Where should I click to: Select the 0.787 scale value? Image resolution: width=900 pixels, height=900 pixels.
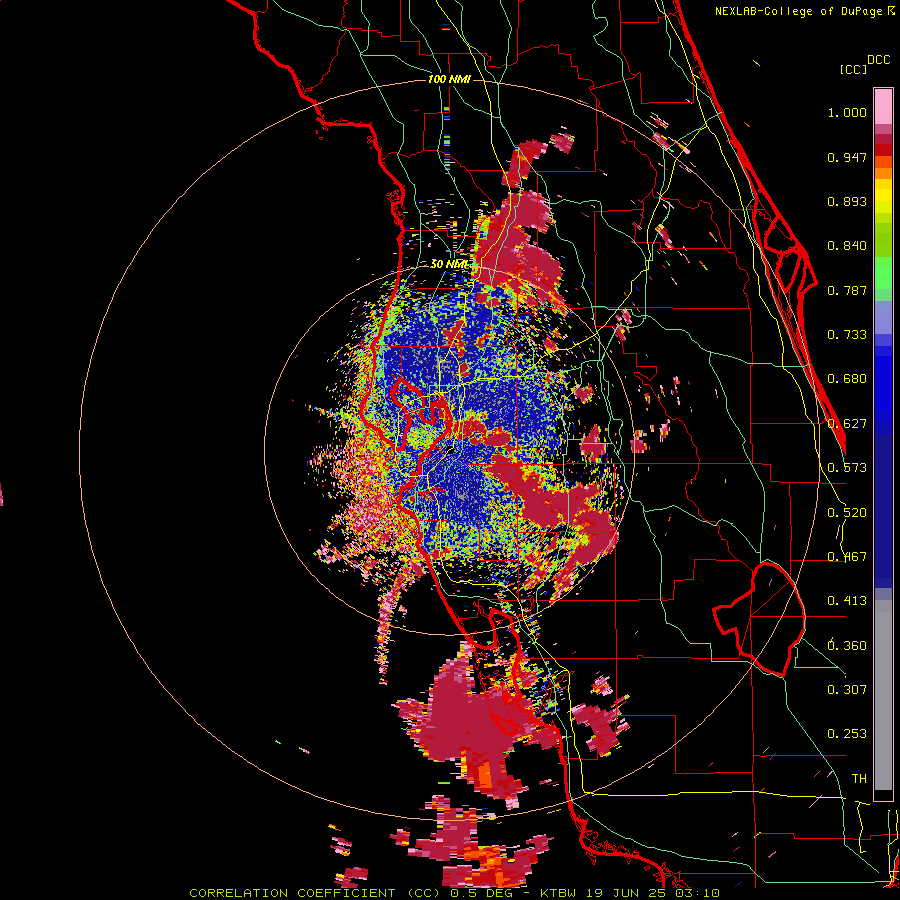(847, 290)
